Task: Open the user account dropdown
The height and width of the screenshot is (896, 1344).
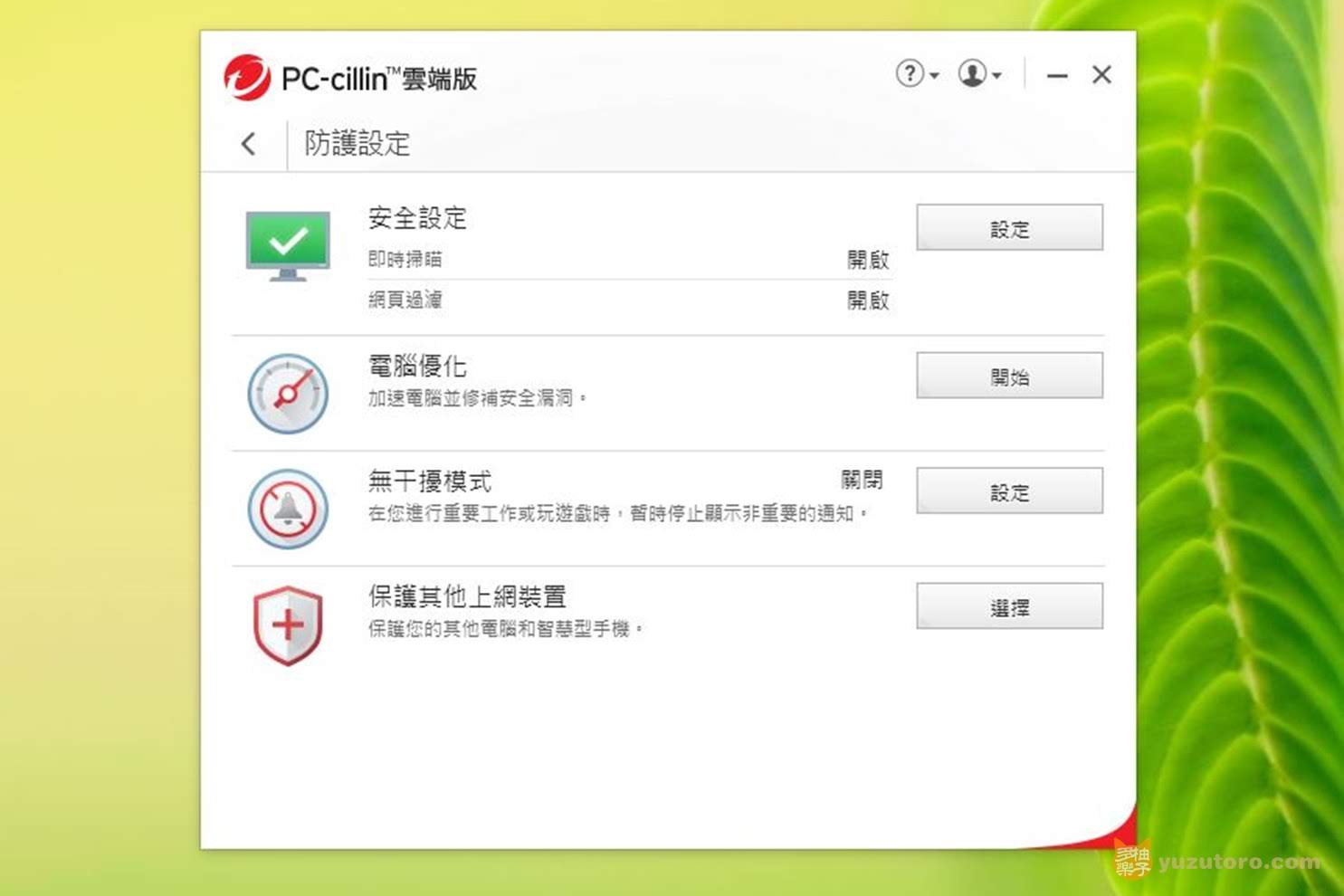Action: click(x=980, y=74)
